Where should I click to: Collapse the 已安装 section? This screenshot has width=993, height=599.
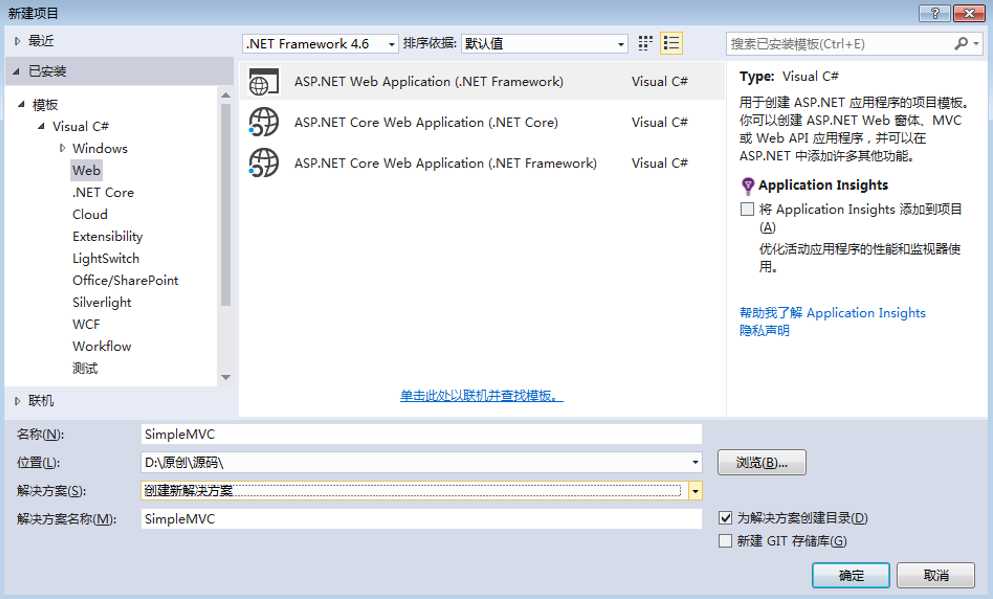click(16, 72)
